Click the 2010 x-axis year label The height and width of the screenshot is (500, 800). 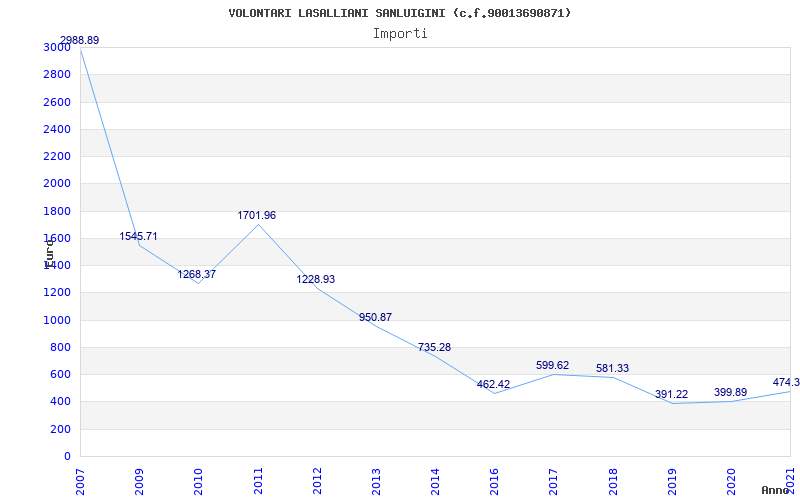[198, 481]
